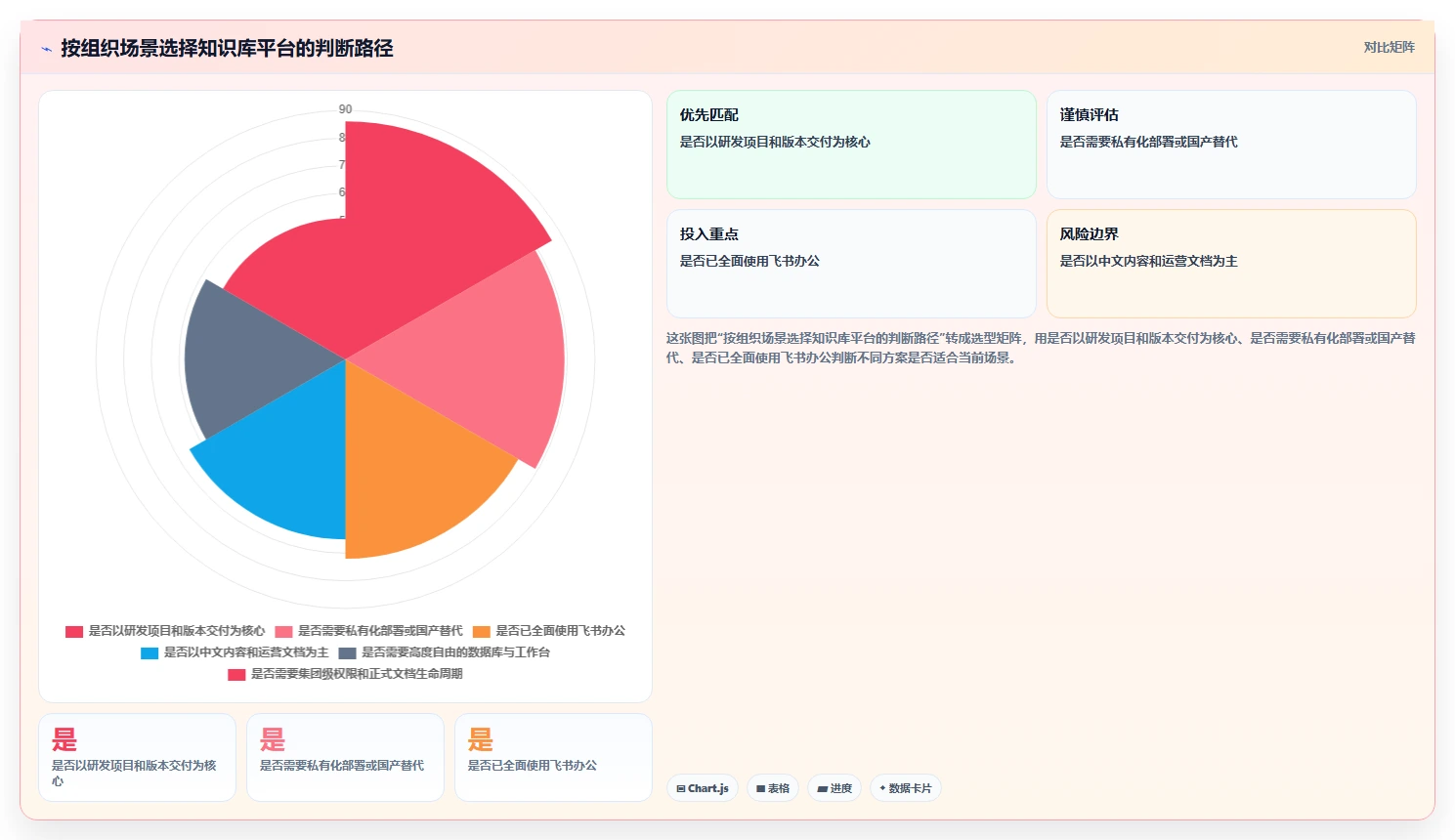Screen dimensions: 1455x840
Task: Click the icon inside the 数据卡片 tag
Action: point(882,788)
